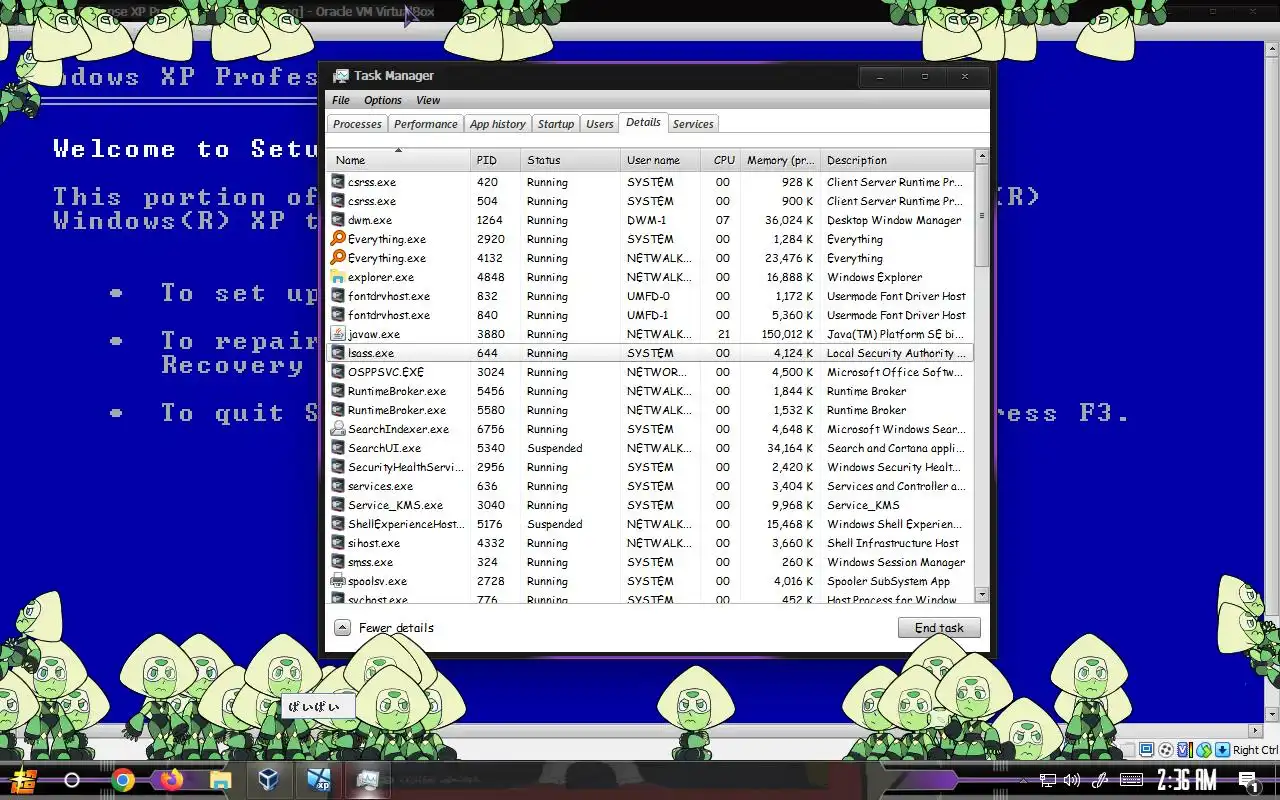Click VirtualBox blue download arrow status icon
1280x800 pixels.
pyautogui.click(x=1222, y=749)
